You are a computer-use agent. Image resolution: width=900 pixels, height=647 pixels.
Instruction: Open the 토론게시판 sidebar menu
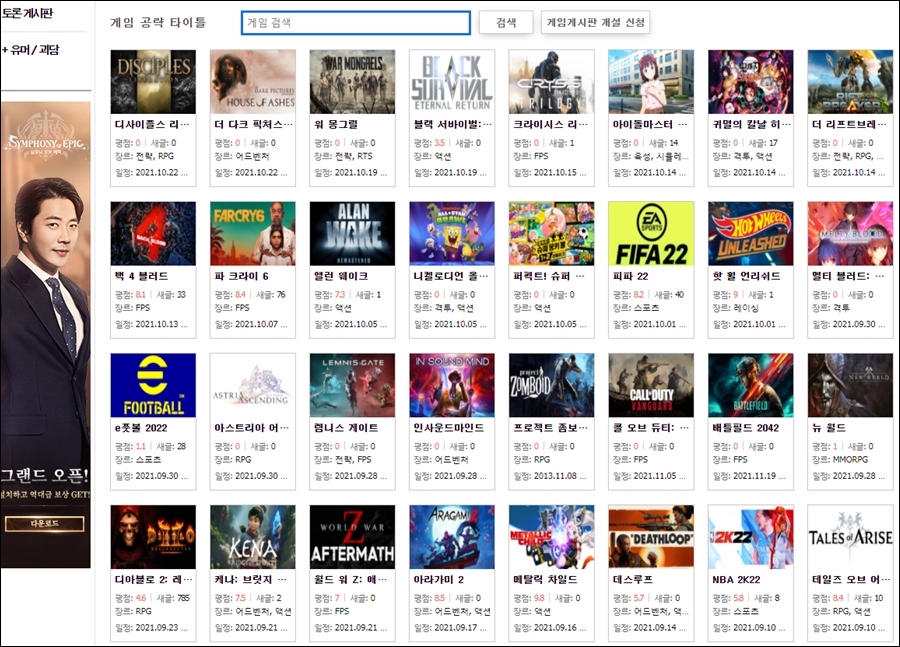point(26,13)
